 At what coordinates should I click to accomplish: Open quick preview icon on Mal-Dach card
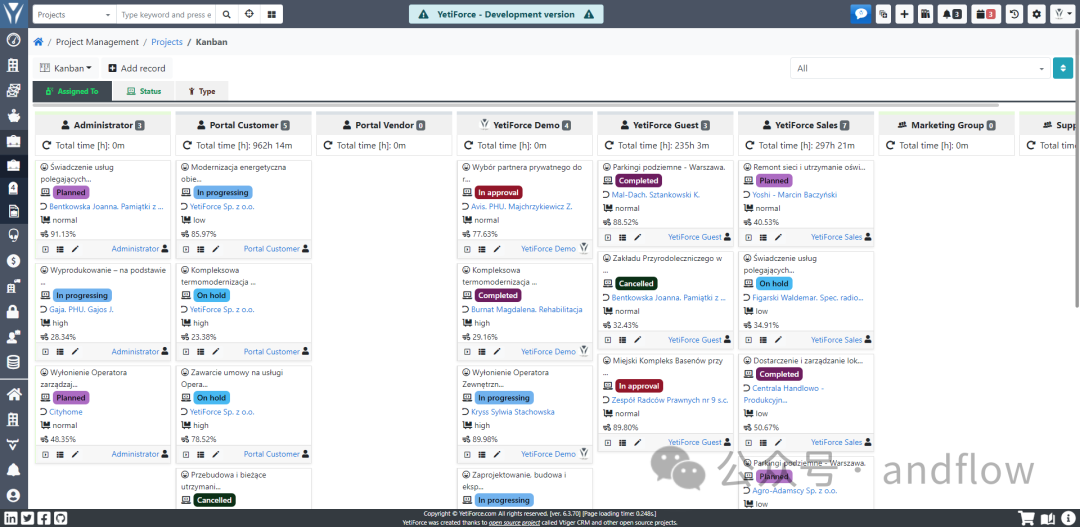[x=608, y=238]
